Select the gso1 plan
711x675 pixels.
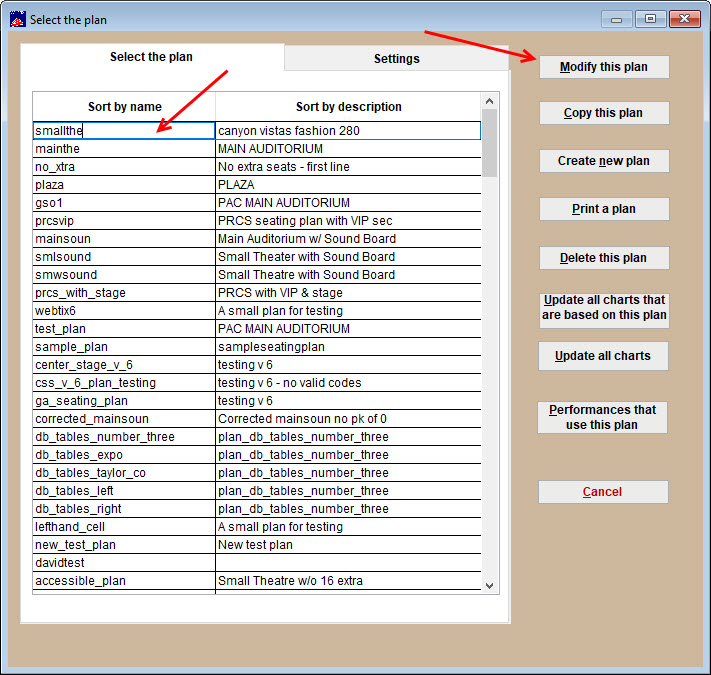[x=124, y=203]
